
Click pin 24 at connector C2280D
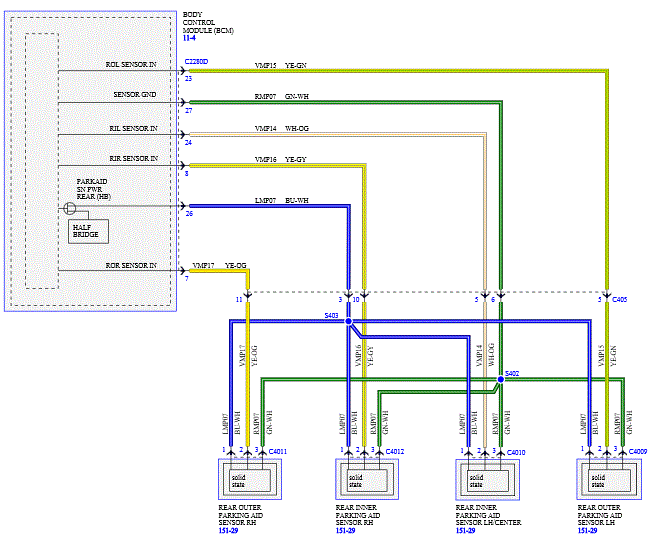(x=188, y=143)
